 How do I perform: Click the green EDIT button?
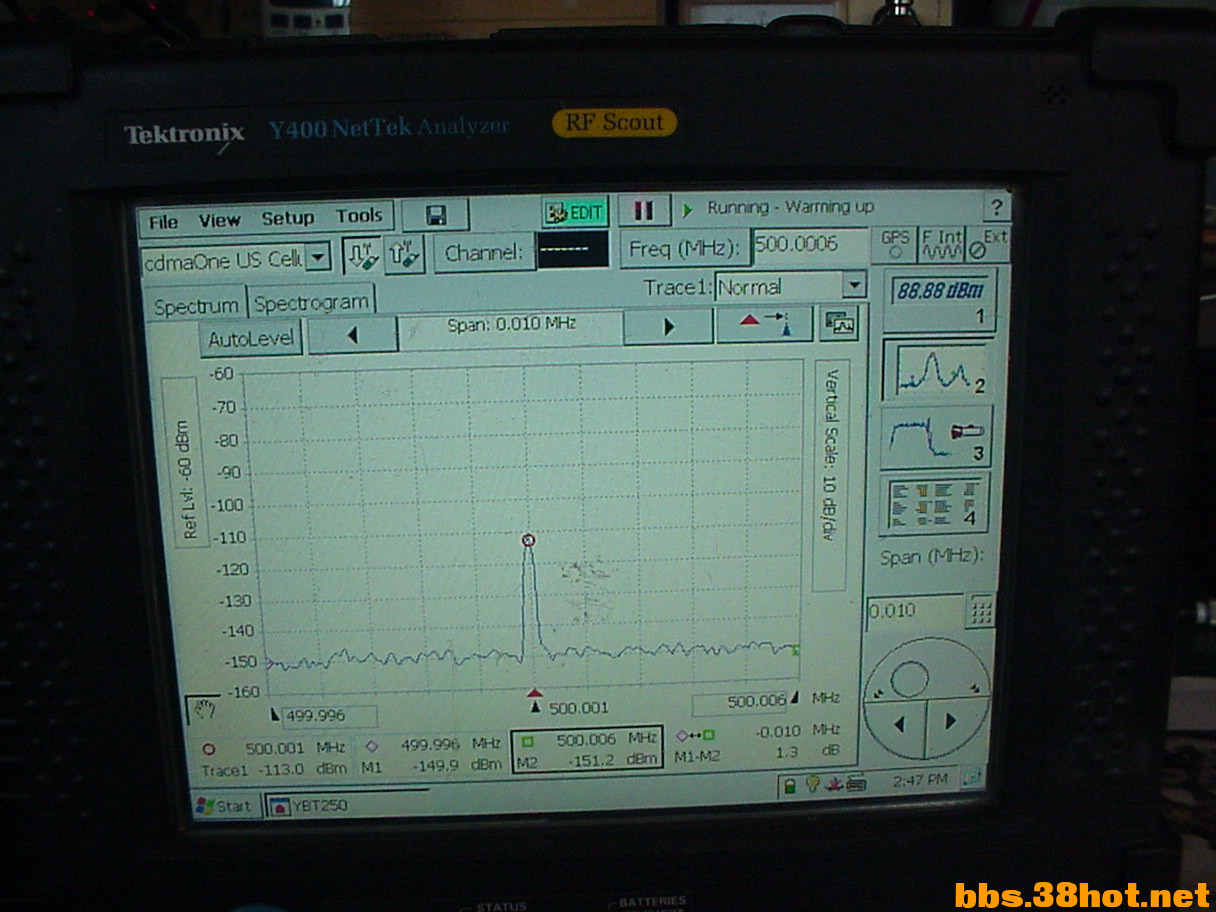575,211
